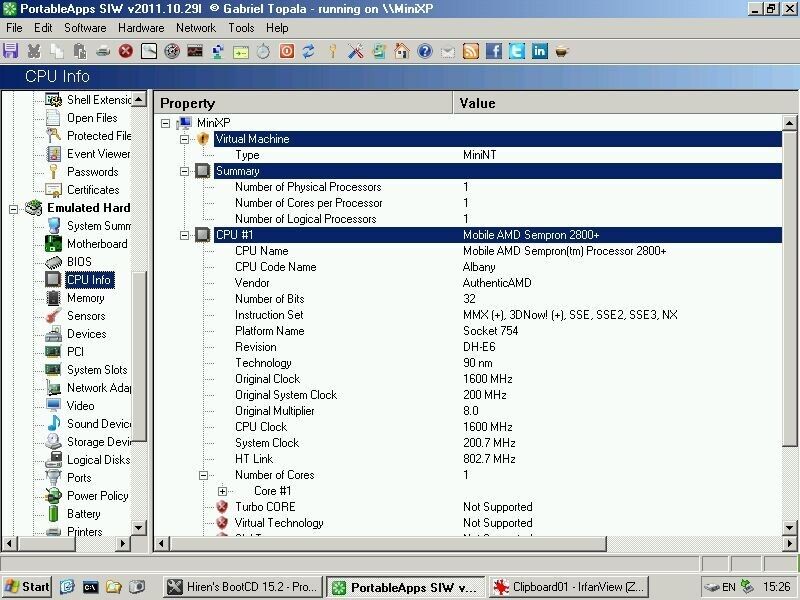The image size is (800, 600).
Task: Select Motherboard in the sidebar tree
Action: point(97,244)
